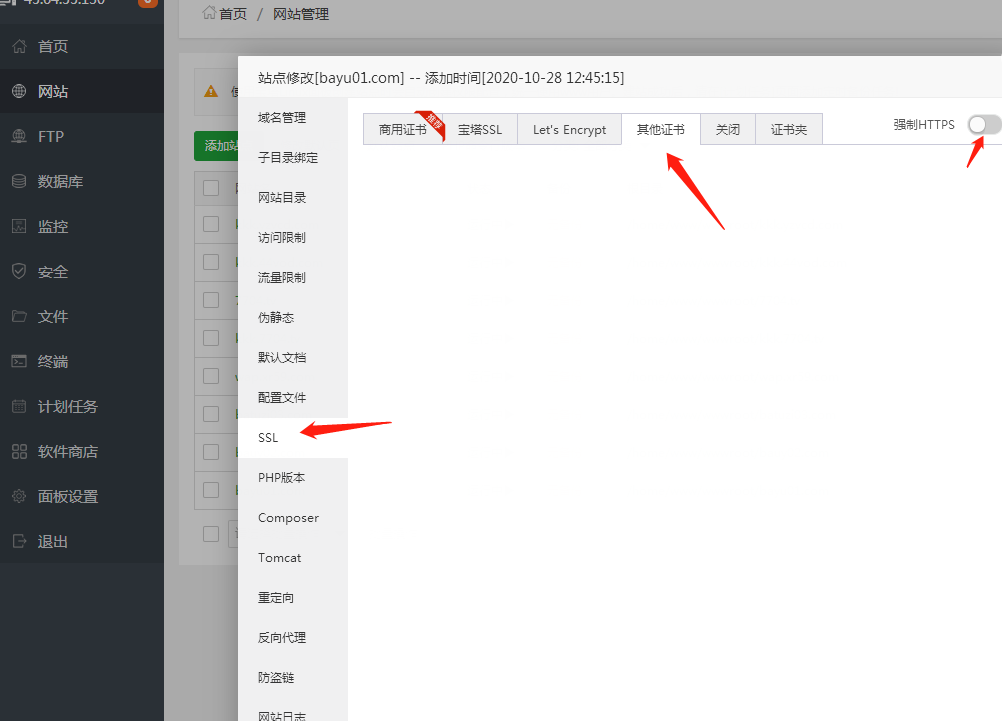Select 重定向 menu item
The height and width of the screenshot is (721, 1002).
tap(293, 598)
